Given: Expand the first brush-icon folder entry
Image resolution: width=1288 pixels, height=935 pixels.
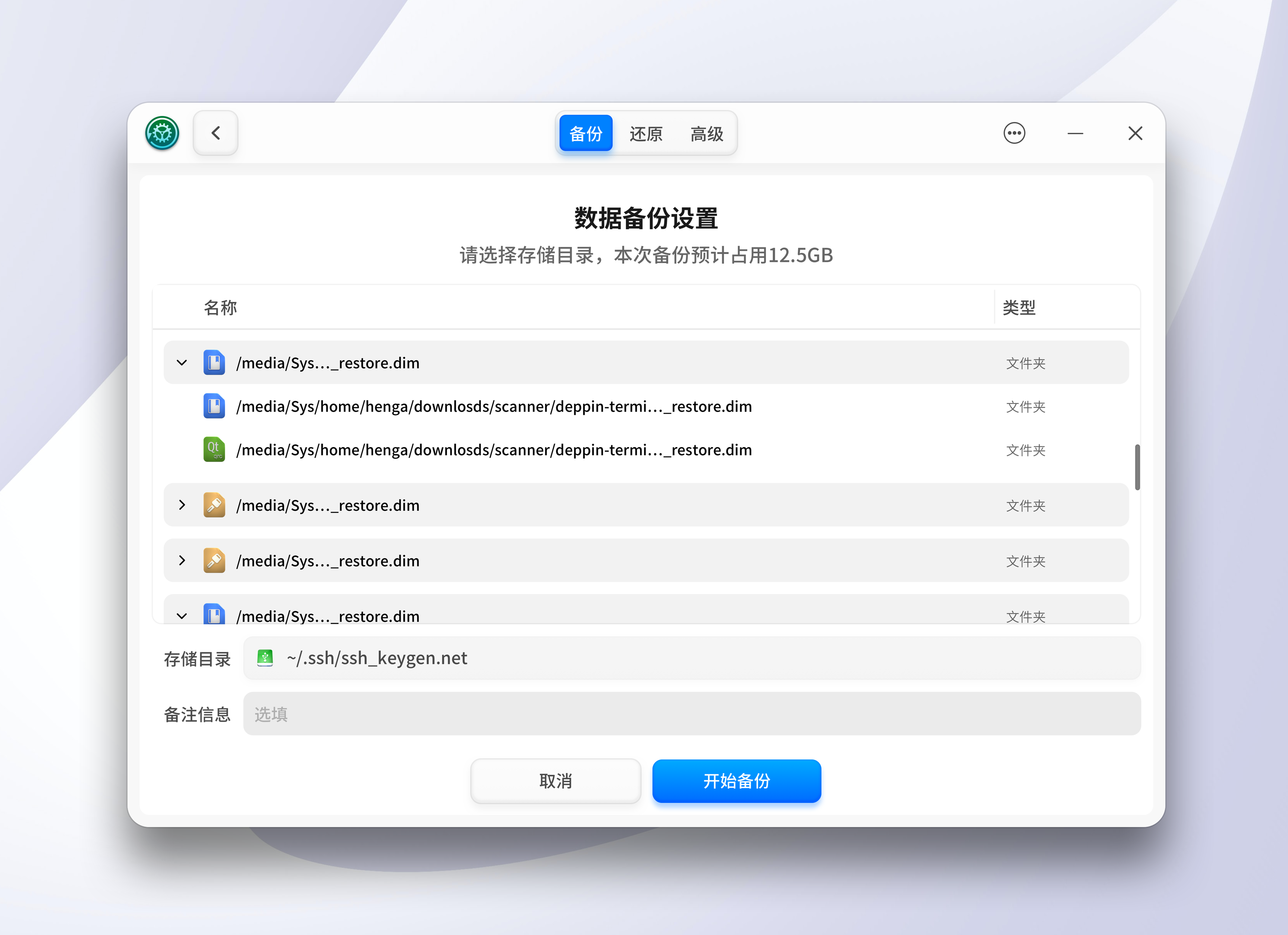Looking at the screenshot, I should point(182,504).
